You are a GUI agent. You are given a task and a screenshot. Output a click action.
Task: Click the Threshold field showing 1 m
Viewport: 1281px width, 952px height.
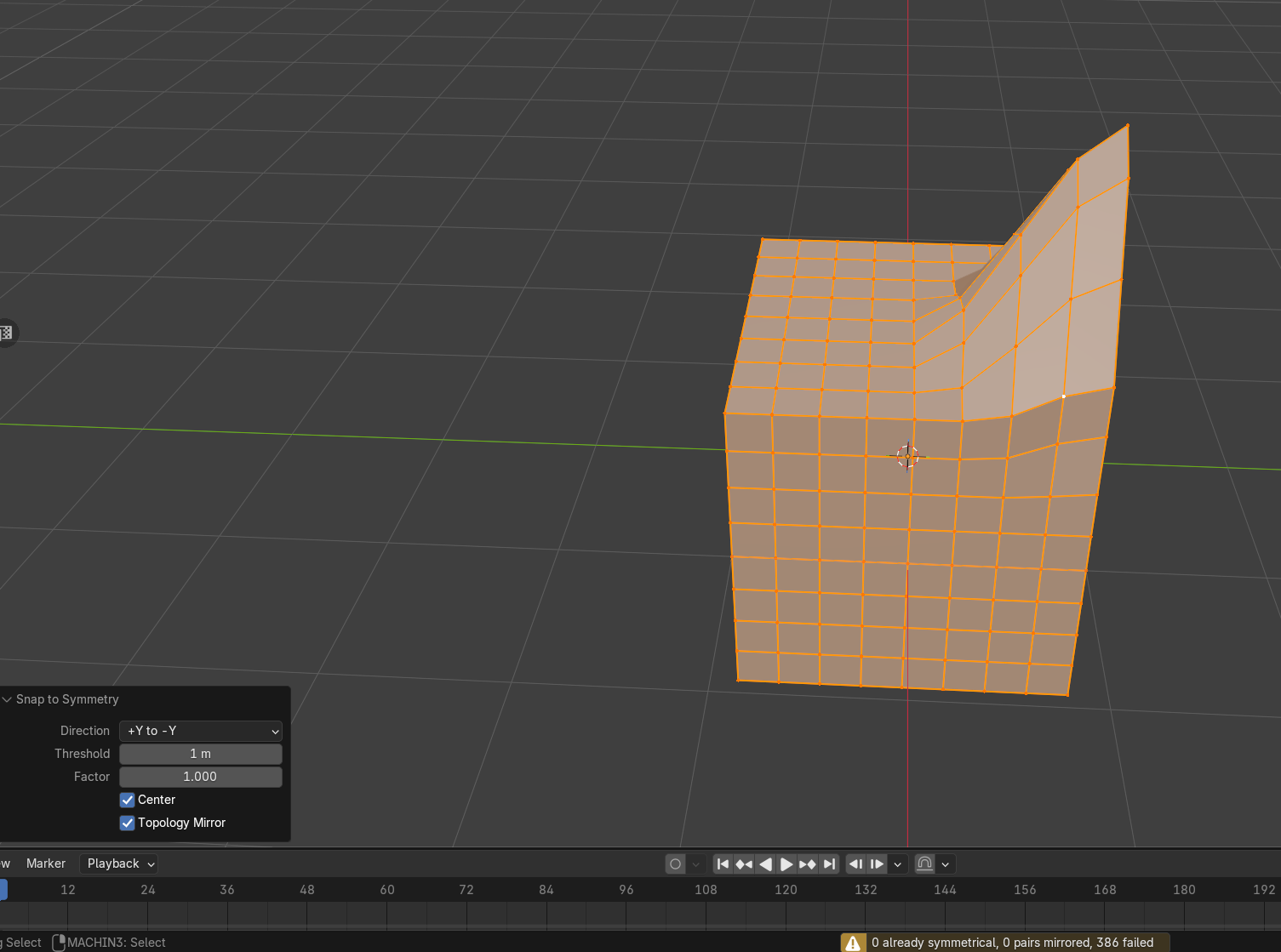(201, 754)
